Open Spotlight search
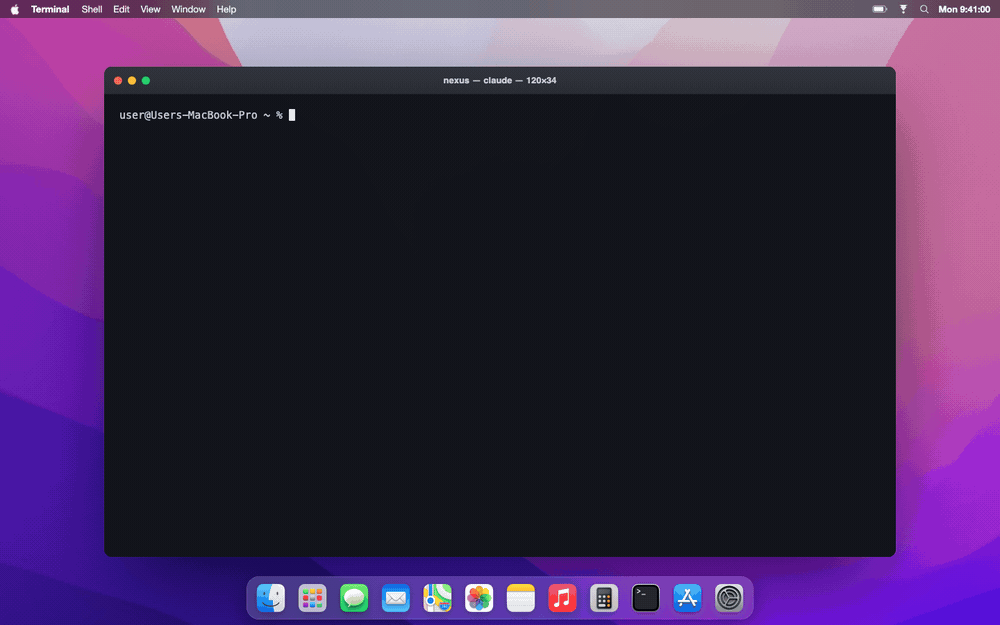1000x625 pixels. point(924,9)
